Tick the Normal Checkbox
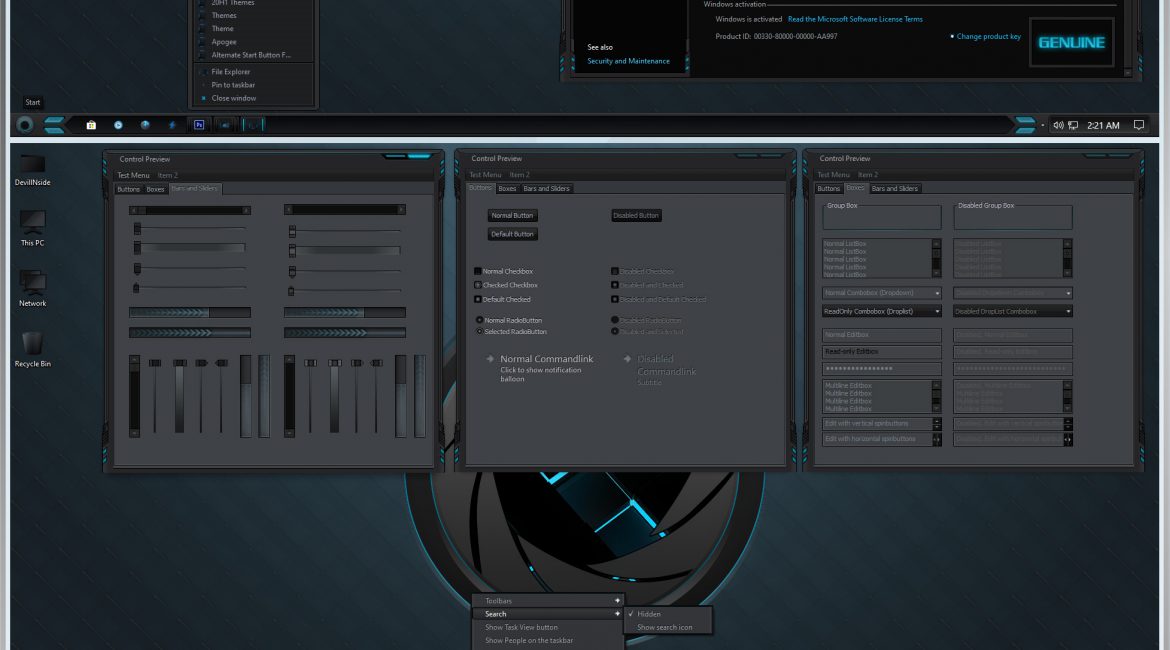This screenshot has height=650, width=1170. pos(478,272)
